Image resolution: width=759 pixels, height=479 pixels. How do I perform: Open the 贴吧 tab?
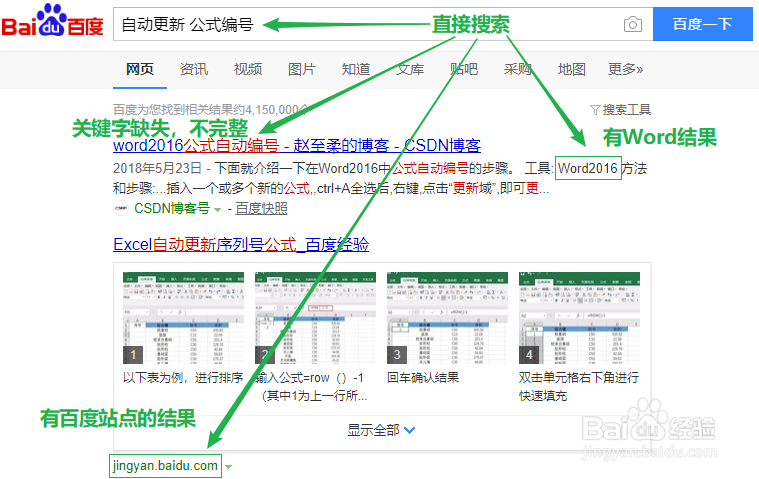[464, 69]
